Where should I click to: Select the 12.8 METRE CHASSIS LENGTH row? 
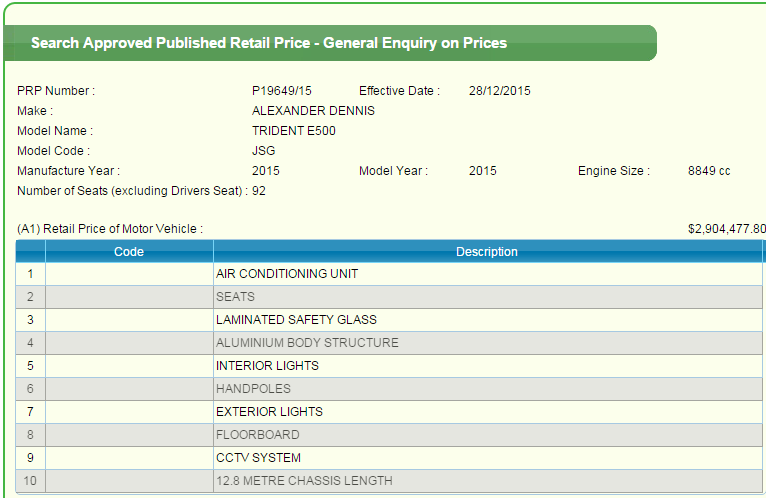coord(389,480)
